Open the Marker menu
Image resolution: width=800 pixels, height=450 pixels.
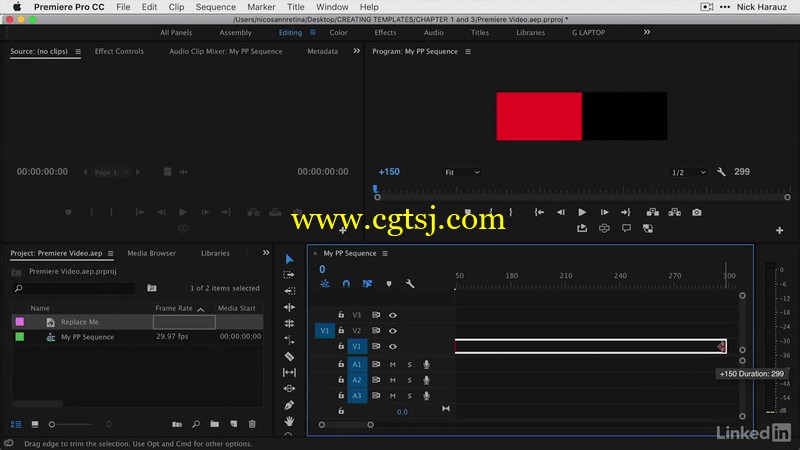tap(261, 7)
